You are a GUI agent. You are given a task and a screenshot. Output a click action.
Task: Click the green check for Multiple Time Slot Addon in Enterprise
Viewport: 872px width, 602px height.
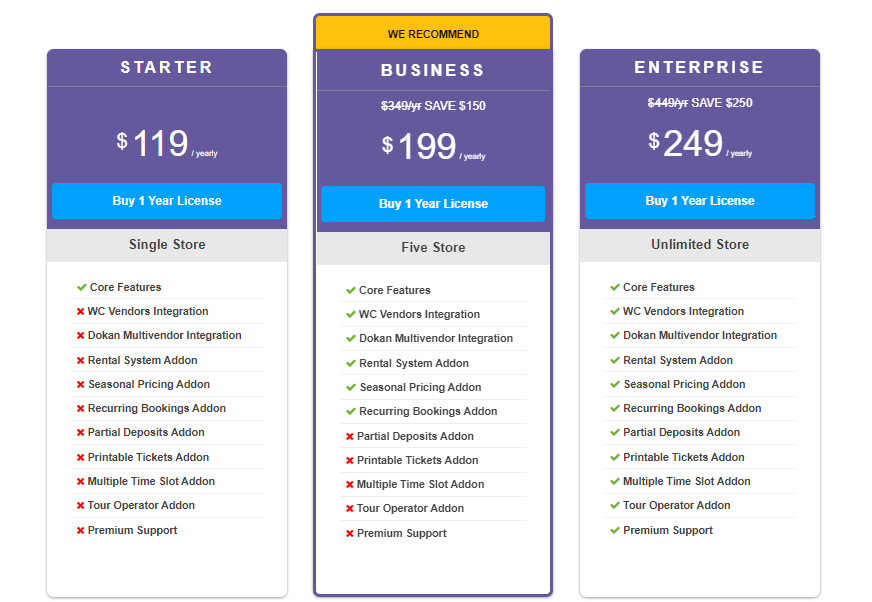614,481
